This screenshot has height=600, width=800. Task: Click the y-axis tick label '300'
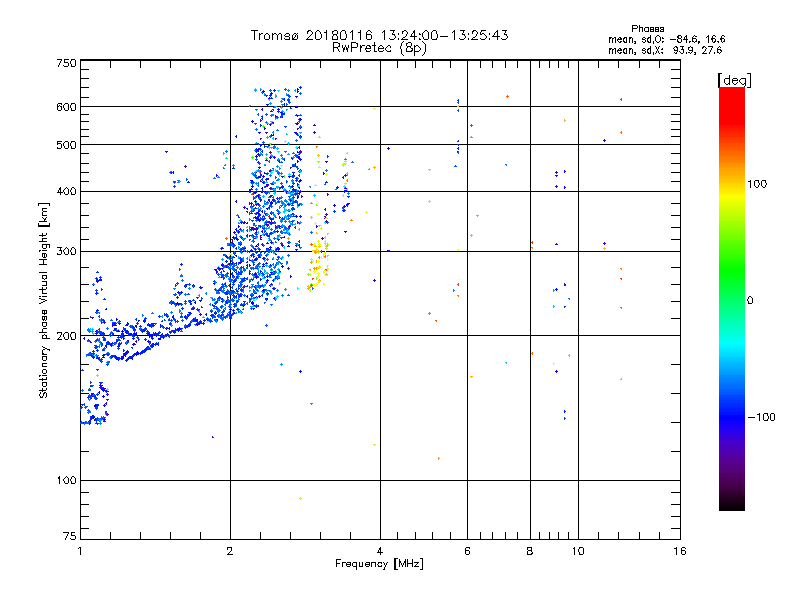(66, 252)
